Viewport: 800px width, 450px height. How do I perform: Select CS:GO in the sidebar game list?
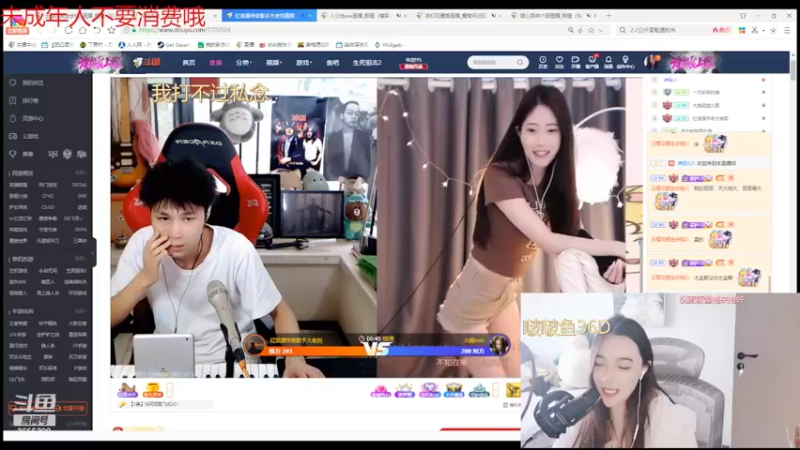tap(47, 207)
